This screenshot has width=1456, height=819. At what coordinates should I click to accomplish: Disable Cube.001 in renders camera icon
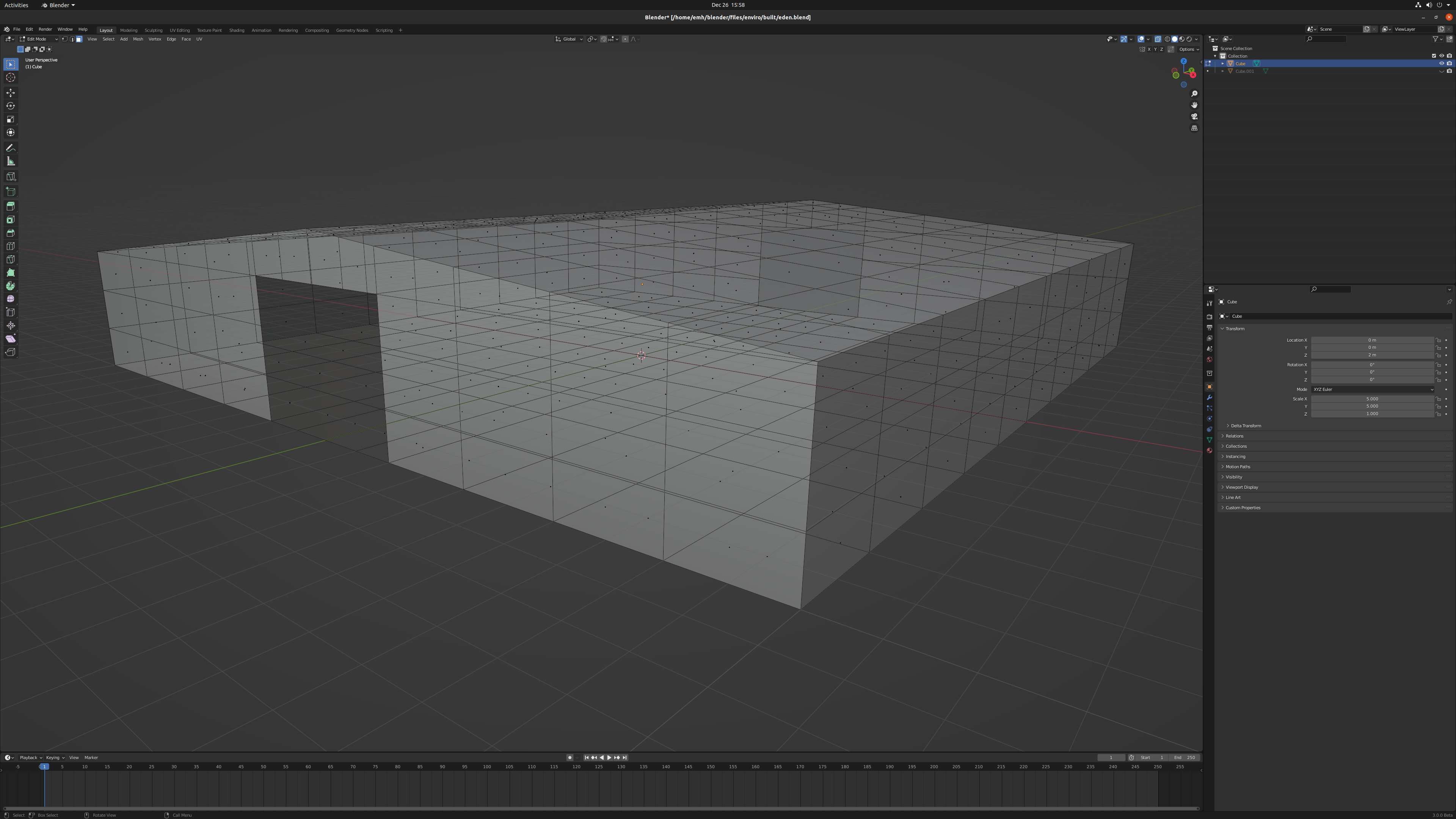pyautogui.click(x=1449, y=71)
